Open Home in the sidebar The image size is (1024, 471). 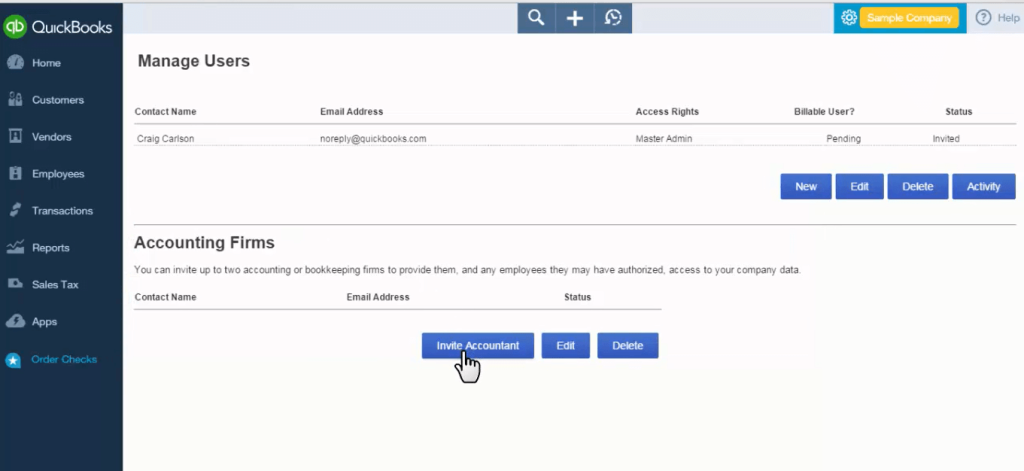click(46, 63)
